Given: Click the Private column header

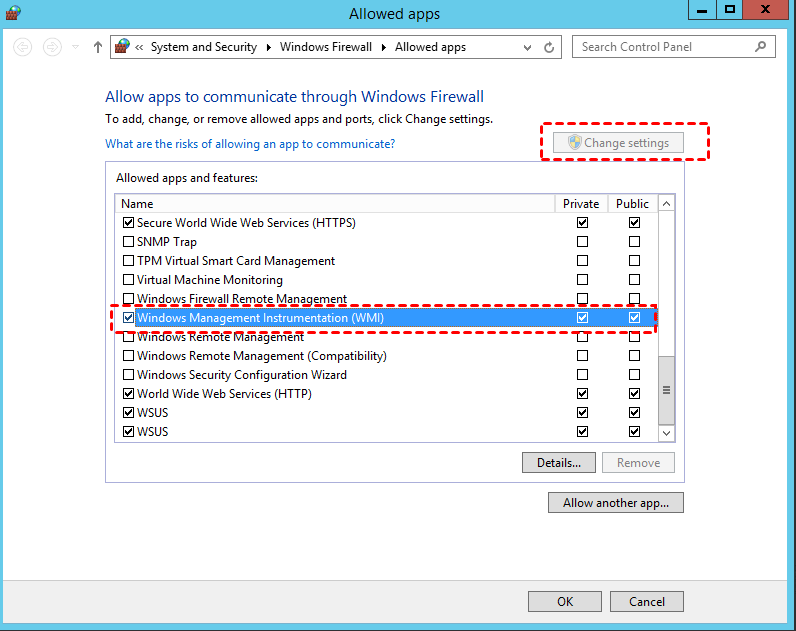Looking at the screenshot, I should [x=581, y=204].
